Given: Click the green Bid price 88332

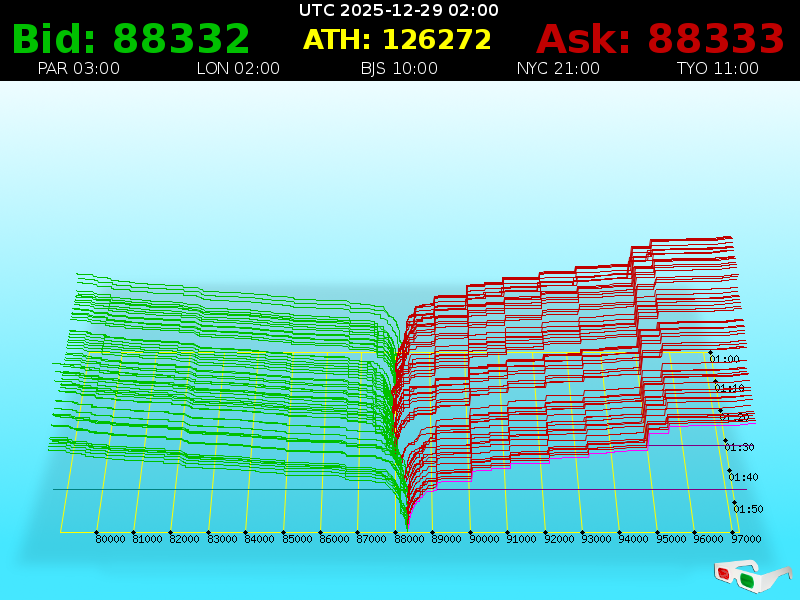Looking at the screenshot, I should tap(131, 39).
